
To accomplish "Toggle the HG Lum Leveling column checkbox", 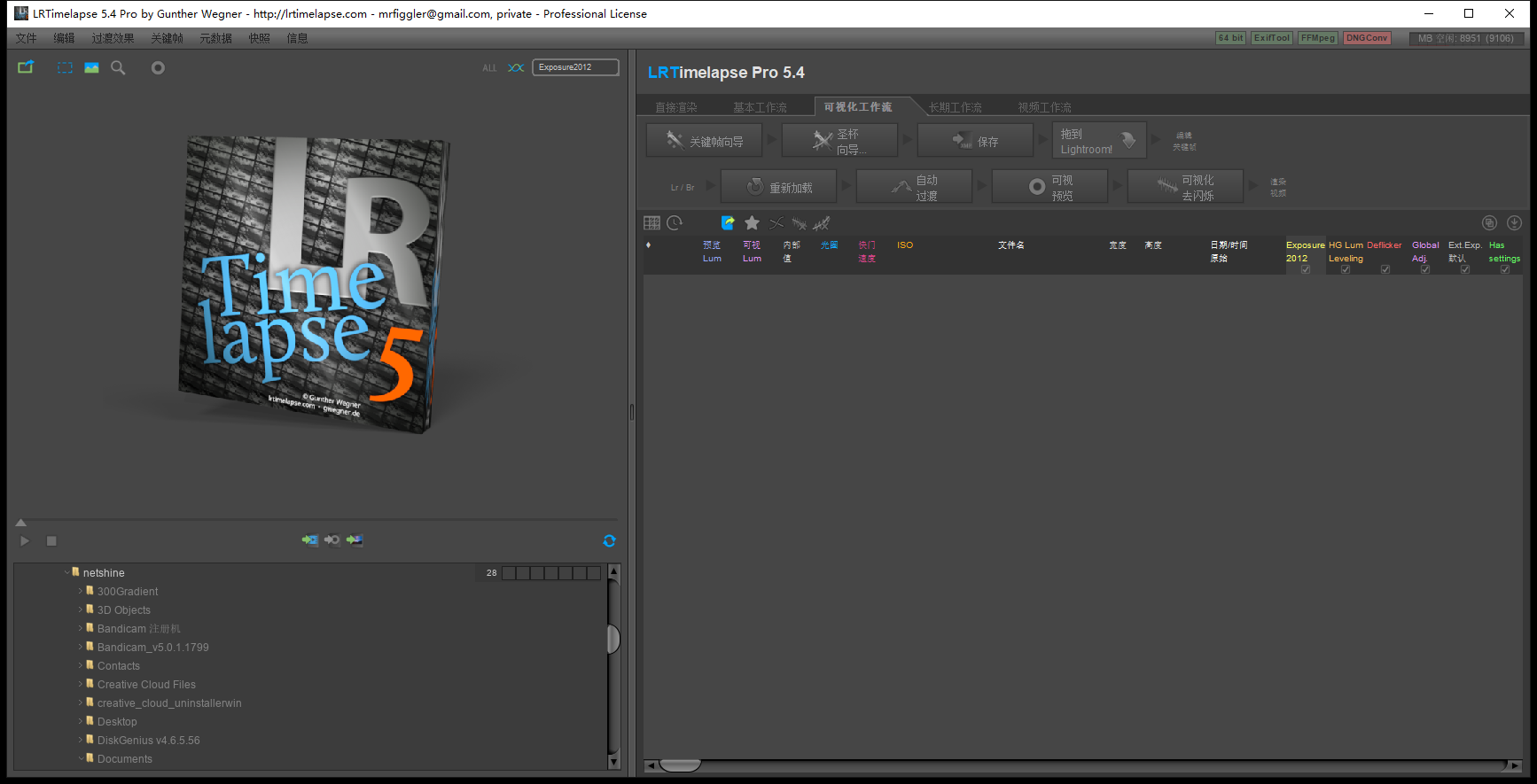I will click(1346, 269).
